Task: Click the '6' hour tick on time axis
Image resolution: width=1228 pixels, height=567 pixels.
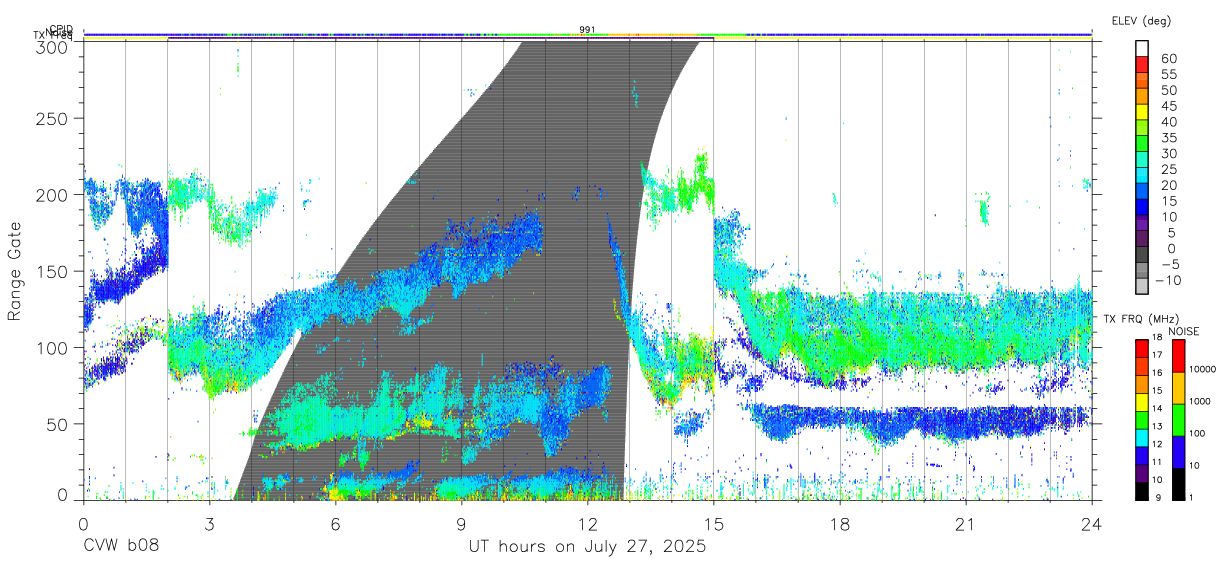Action: tap(335, 524)
